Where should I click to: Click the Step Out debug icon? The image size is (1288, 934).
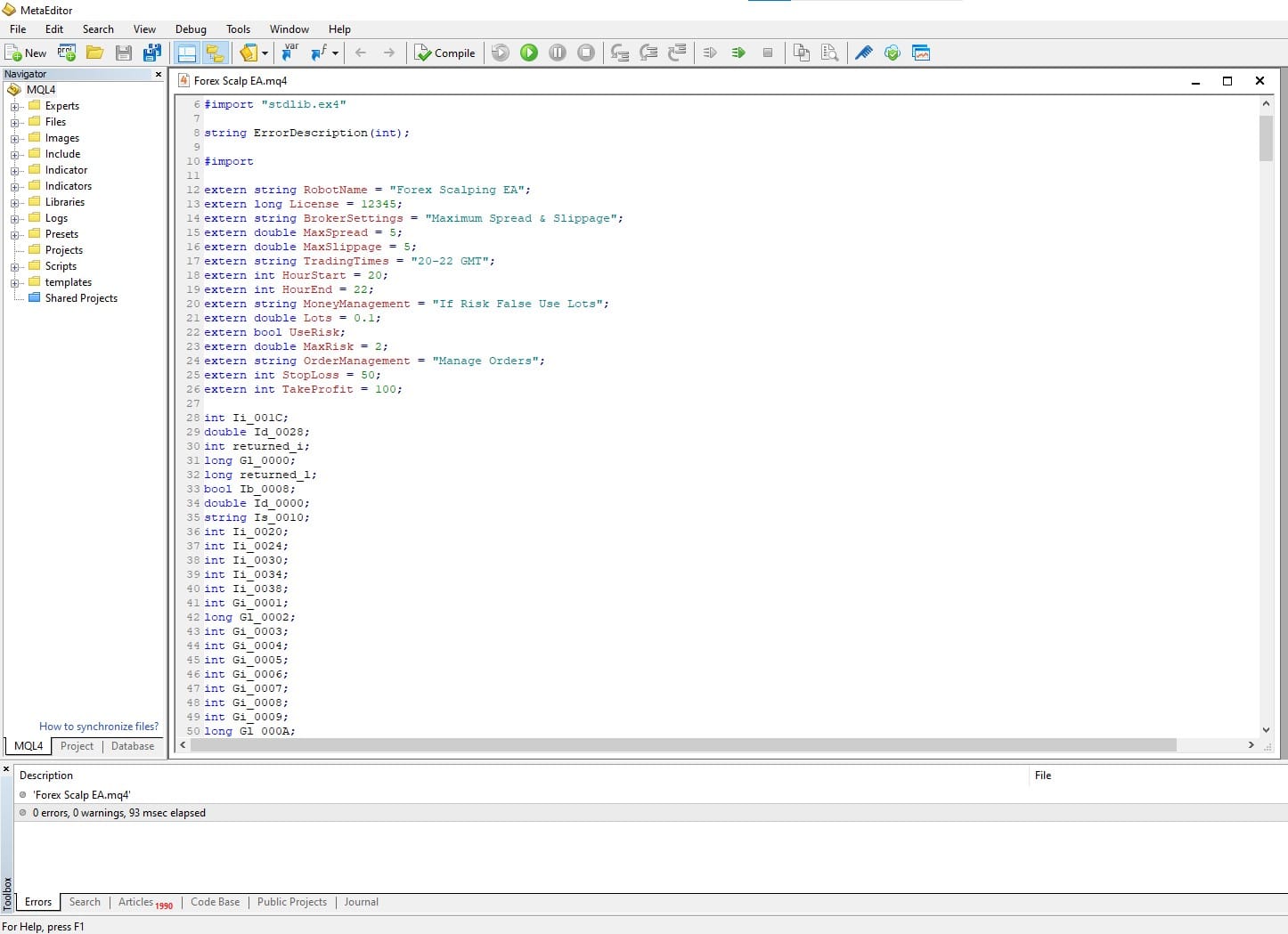pyautogui.click(x=677, y=53)
